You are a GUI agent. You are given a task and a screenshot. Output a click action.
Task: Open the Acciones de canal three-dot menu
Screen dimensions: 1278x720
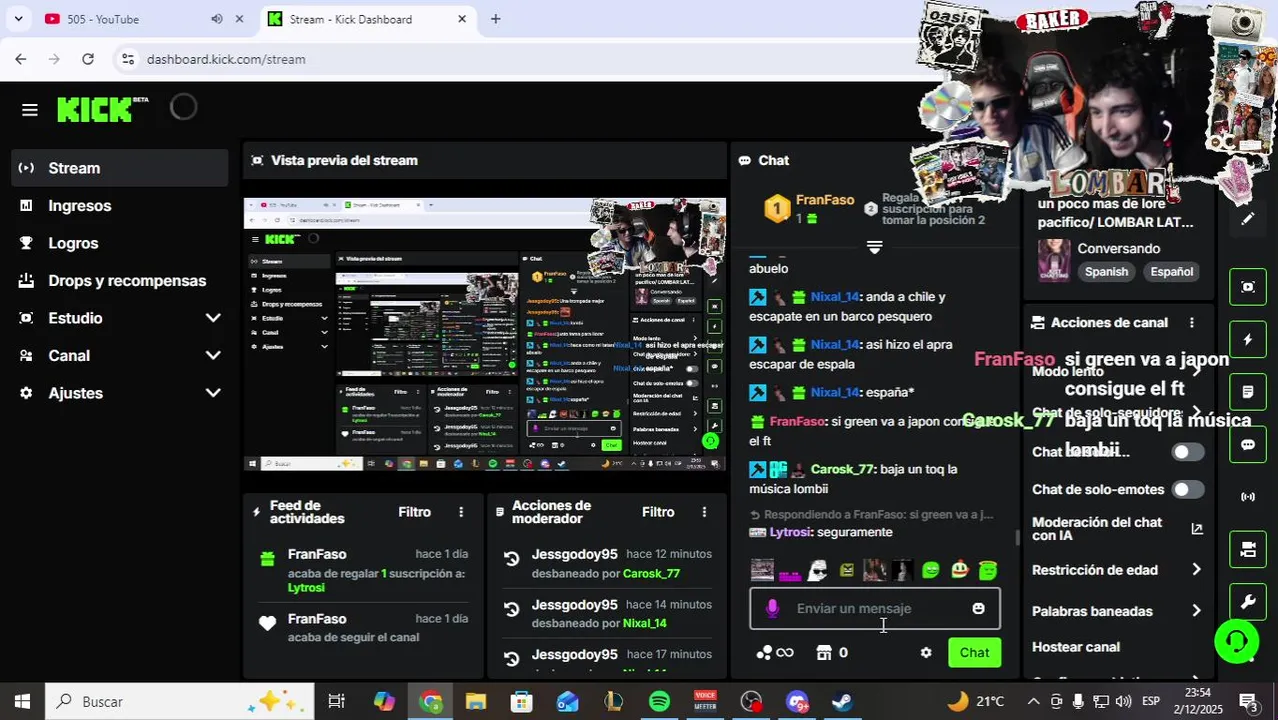pos(1191,323)
